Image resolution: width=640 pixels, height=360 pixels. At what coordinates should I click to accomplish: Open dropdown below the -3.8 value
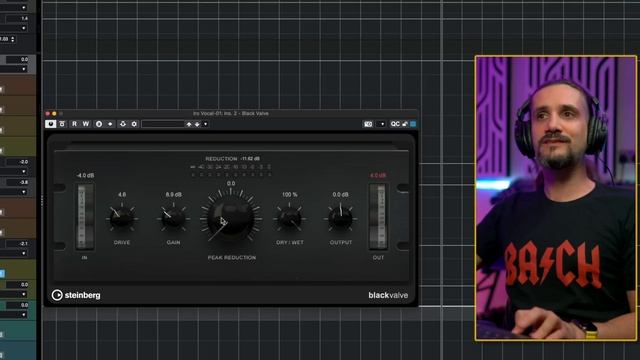coord(23,192)
